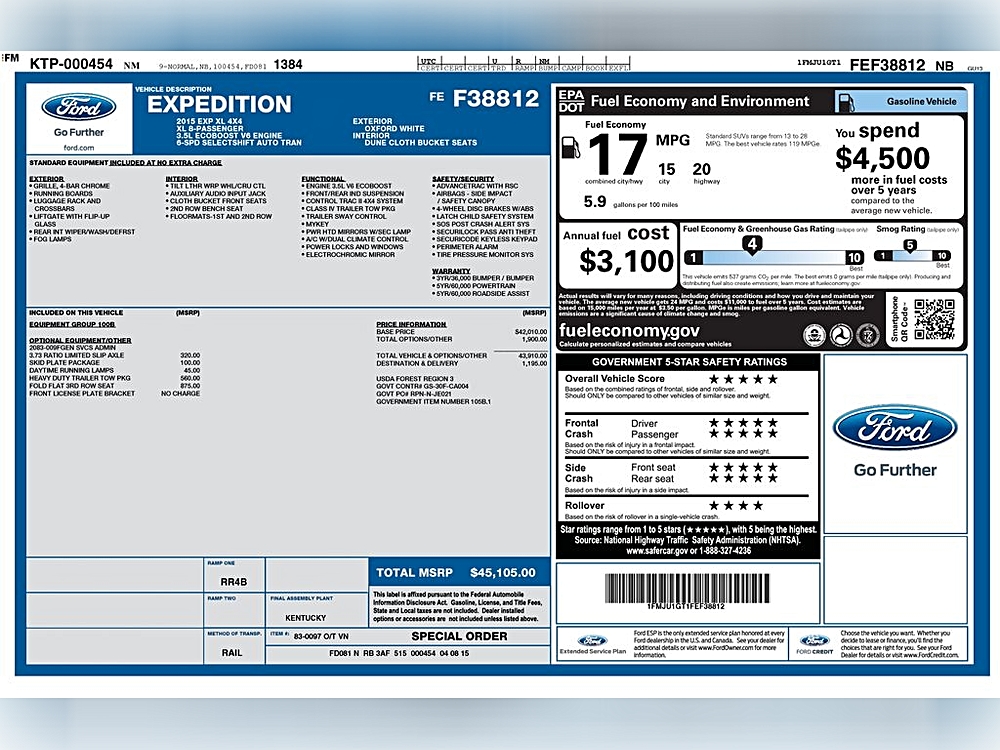The image size is (1000, 750).
Task: Click the large Ford oval logo at right
Action: point(895,427)
